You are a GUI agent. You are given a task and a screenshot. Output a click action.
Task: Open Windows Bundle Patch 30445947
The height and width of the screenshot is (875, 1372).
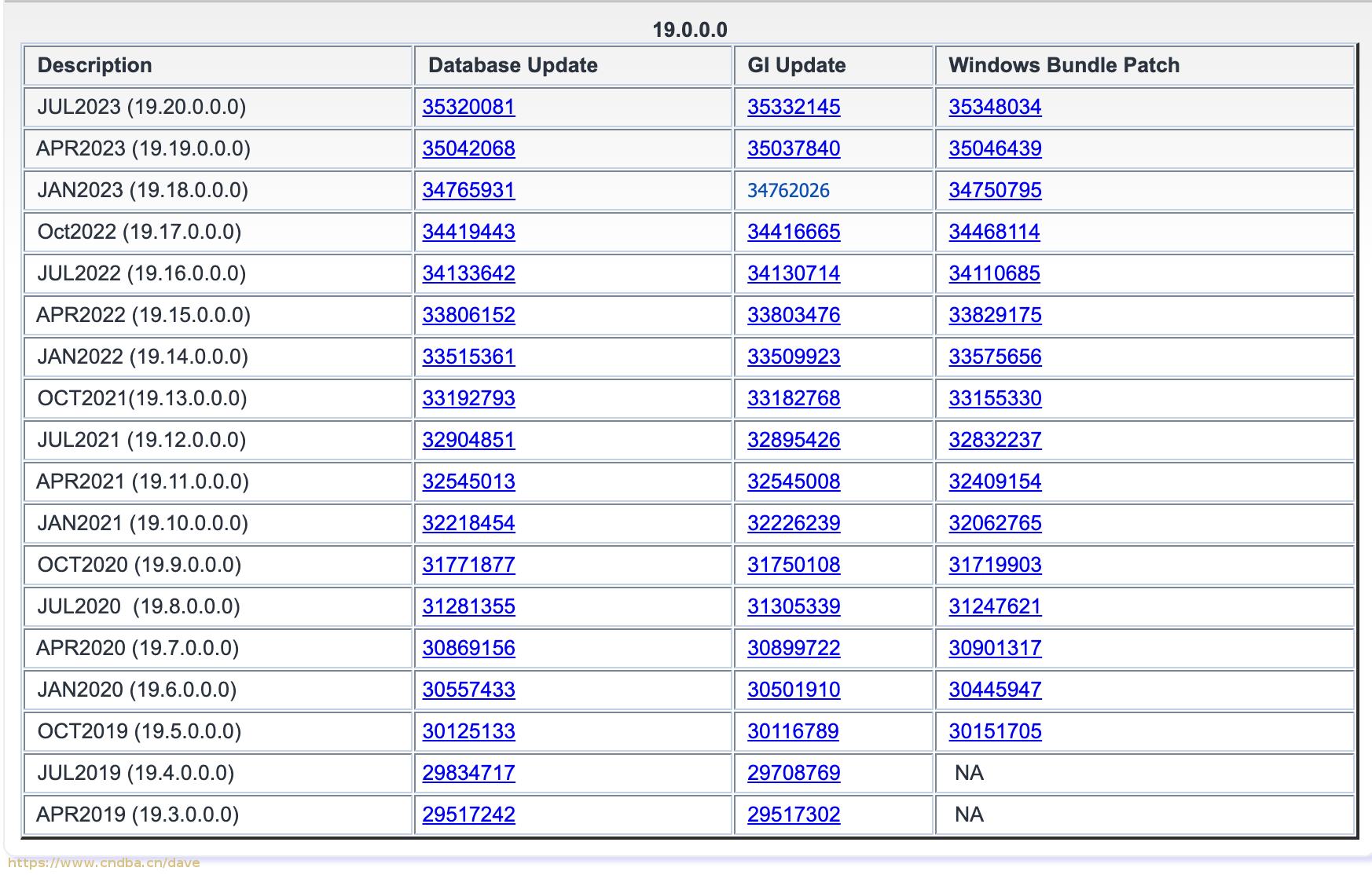(995, 690)
